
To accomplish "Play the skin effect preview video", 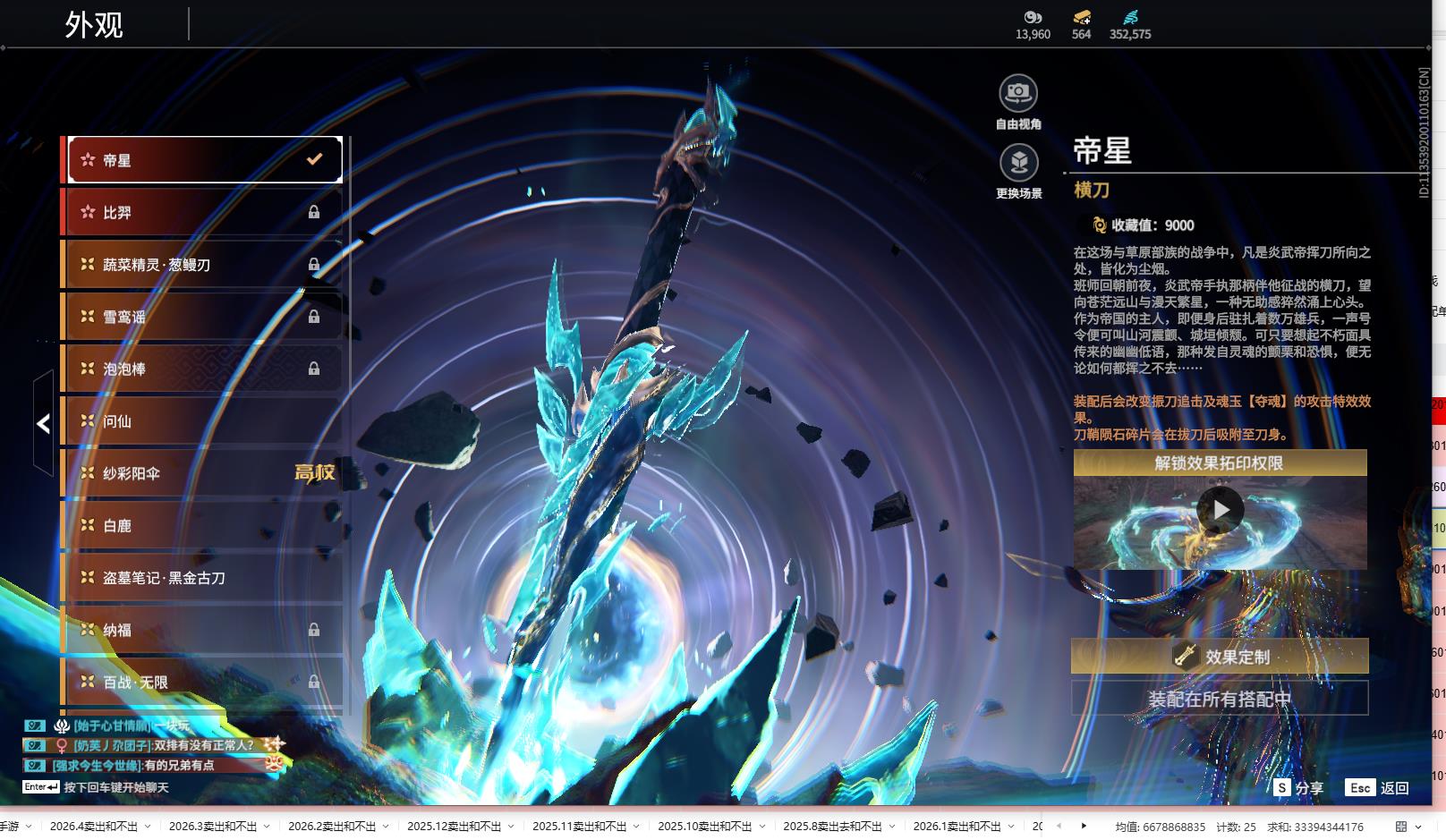I will [1220, 510].
